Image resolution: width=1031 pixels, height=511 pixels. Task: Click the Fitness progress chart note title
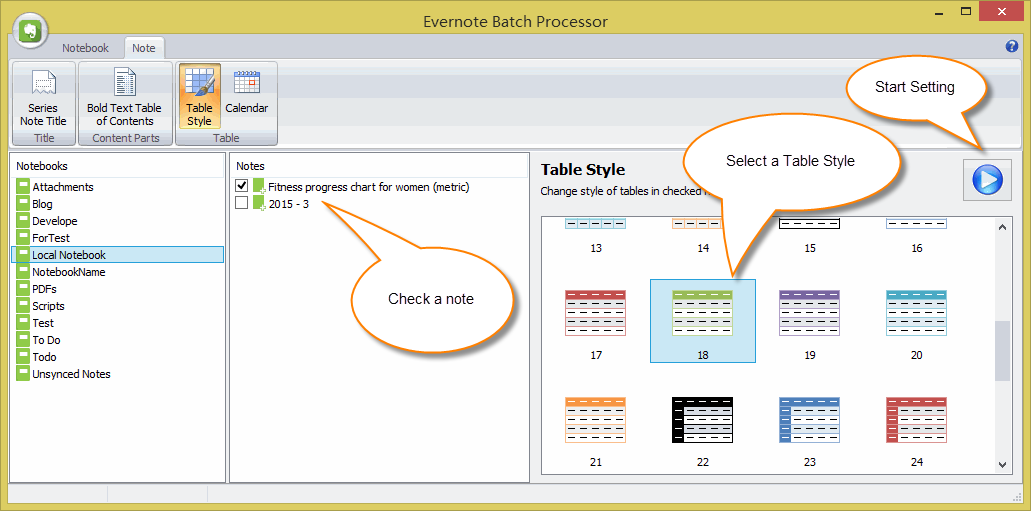pos(369,187)
